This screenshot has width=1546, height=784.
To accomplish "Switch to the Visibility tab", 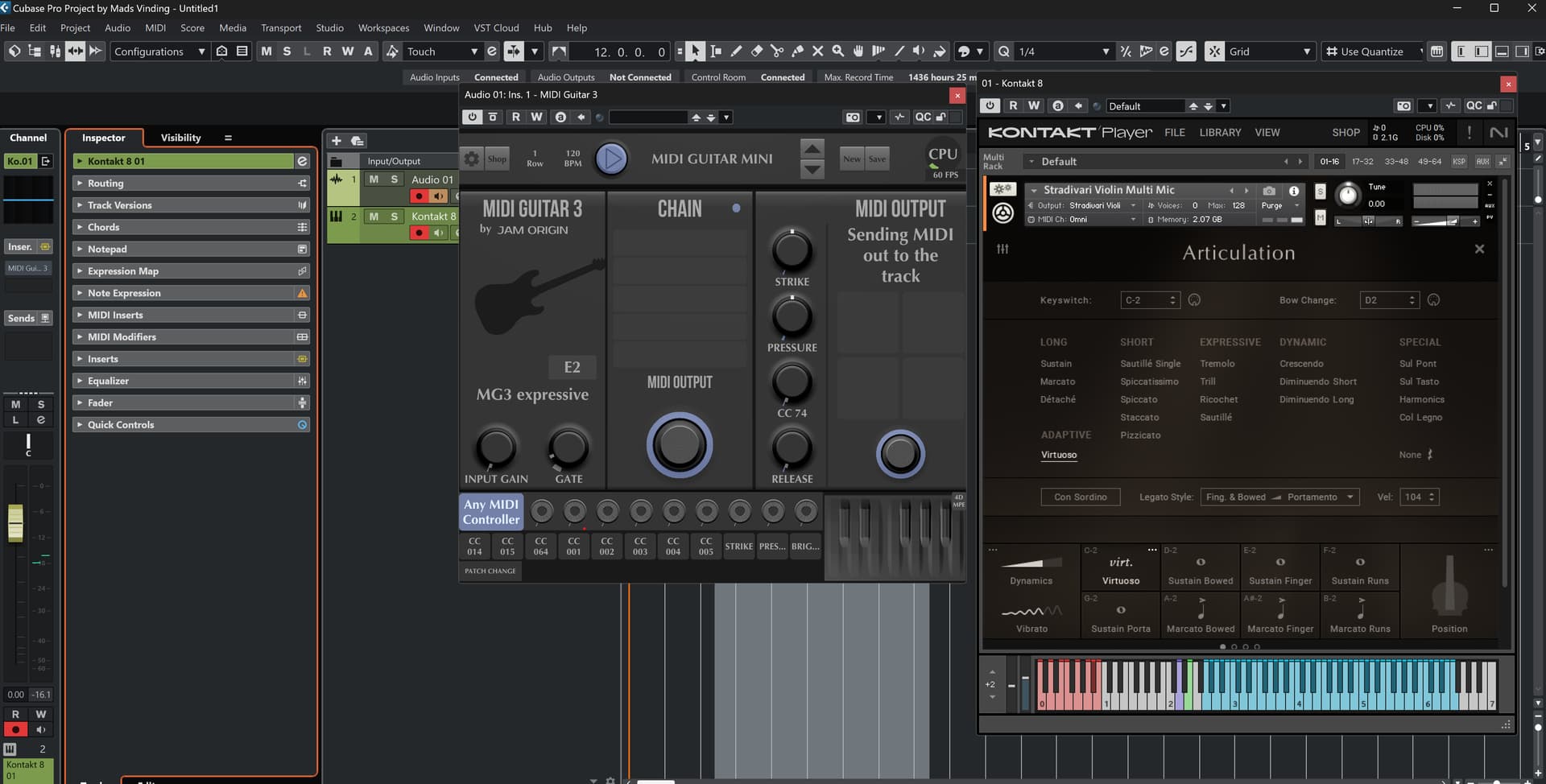I will 180,138.
